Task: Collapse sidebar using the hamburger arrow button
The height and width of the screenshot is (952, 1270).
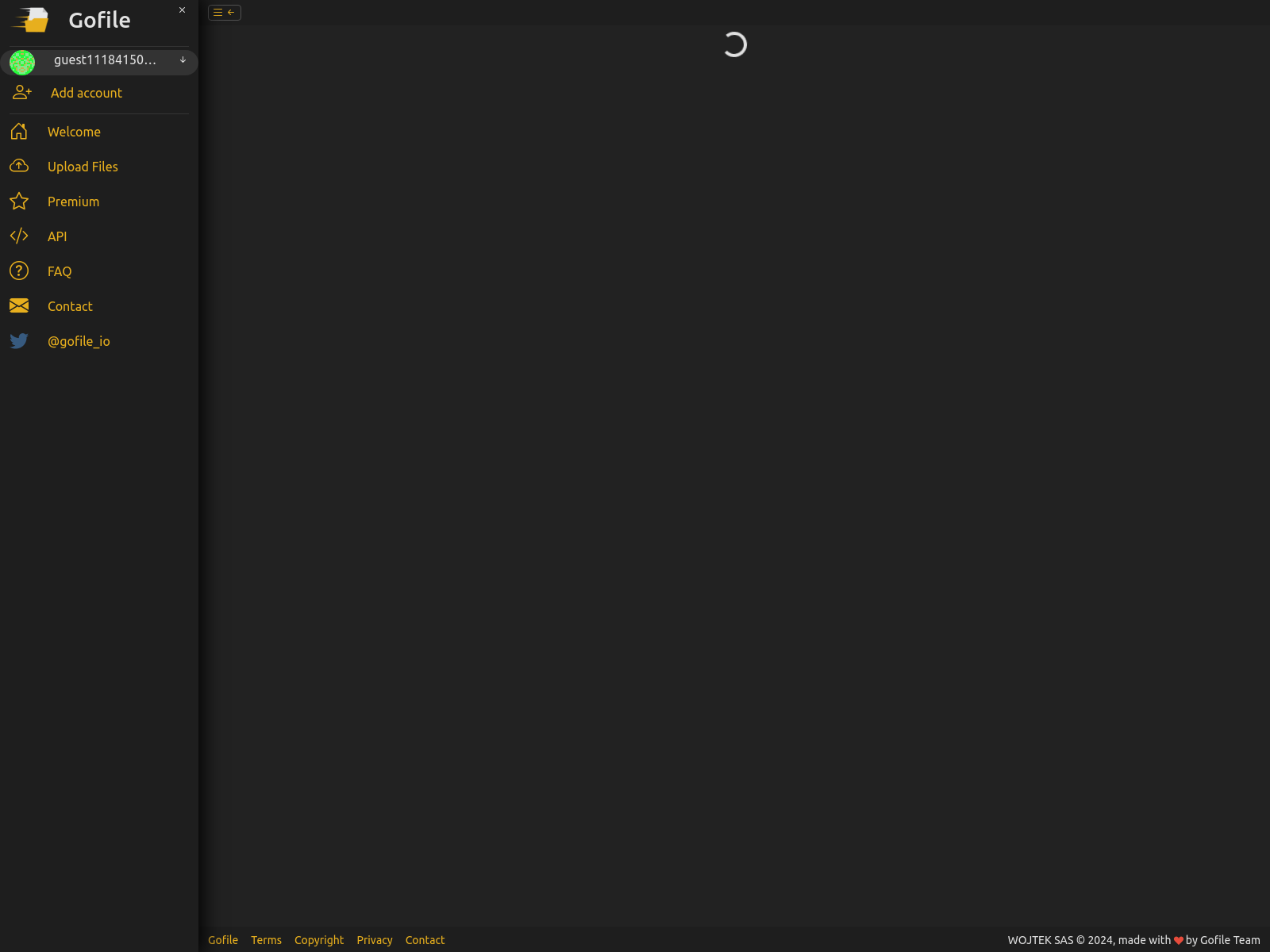Action: point(225,13)
